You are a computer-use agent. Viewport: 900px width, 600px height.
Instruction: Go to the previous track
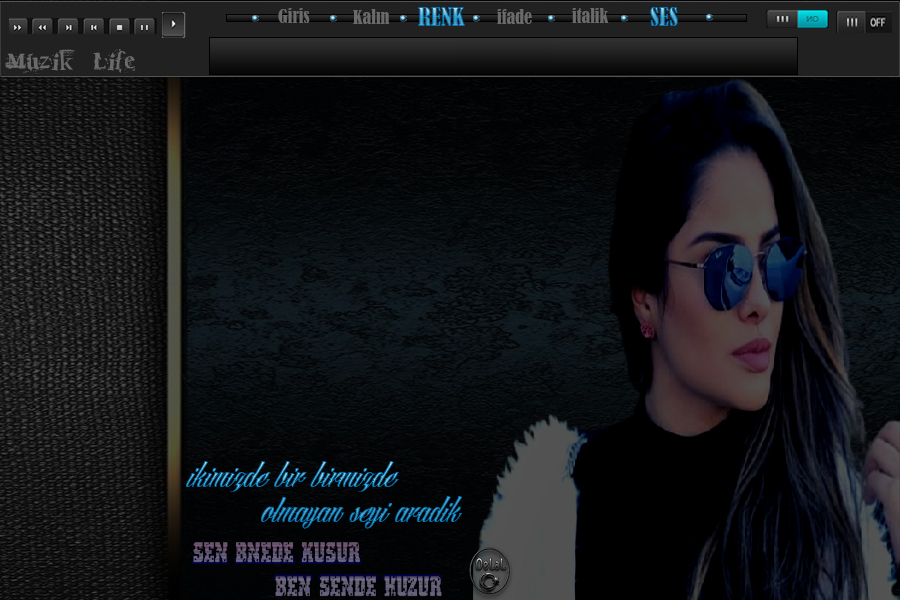click(93, 26)
